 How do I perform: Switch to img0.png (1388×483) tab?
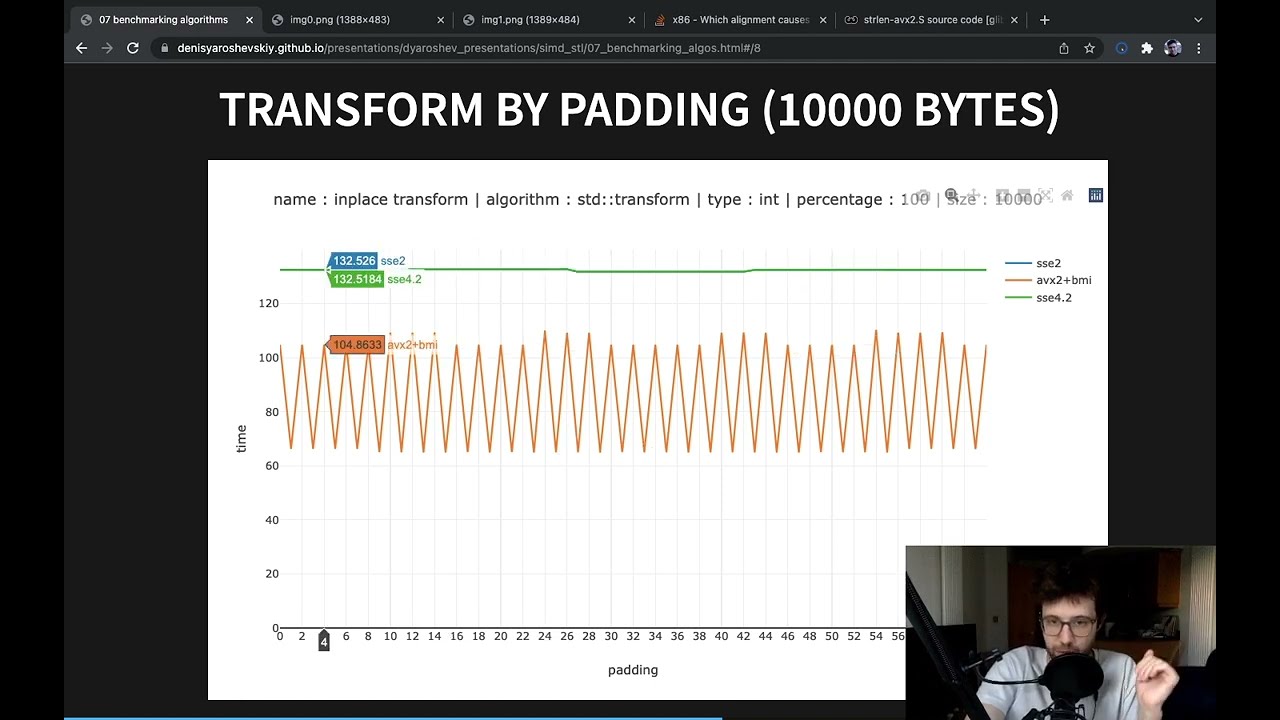358,20
